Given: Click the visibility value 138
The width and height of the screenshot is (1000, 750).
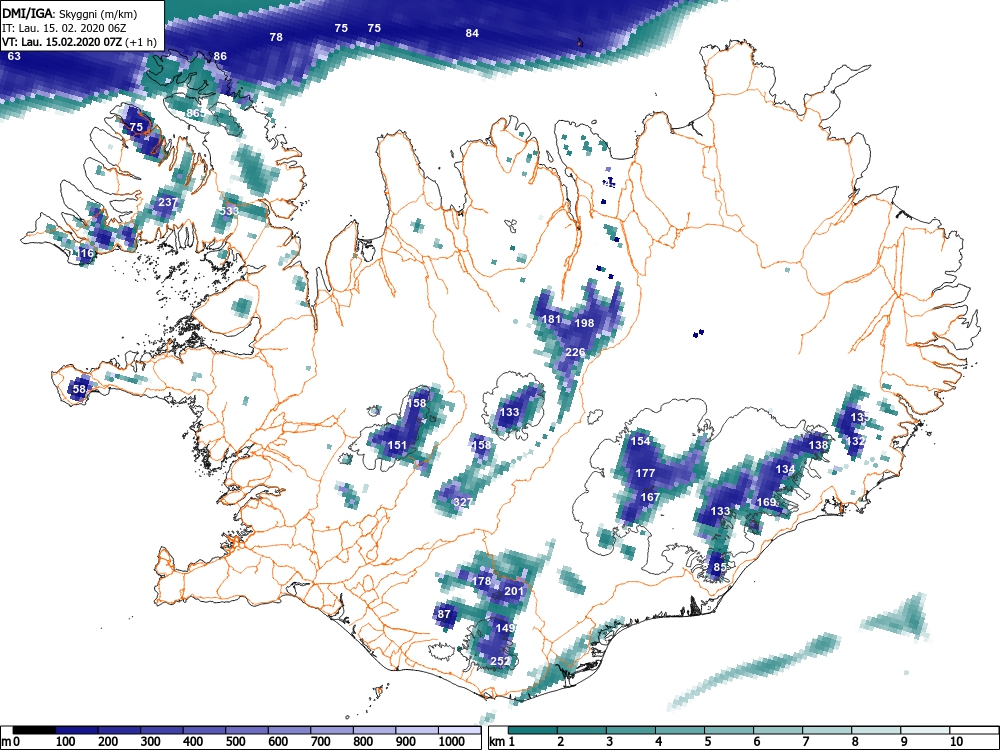Looking at the screenshot, I should pos(818,445).
